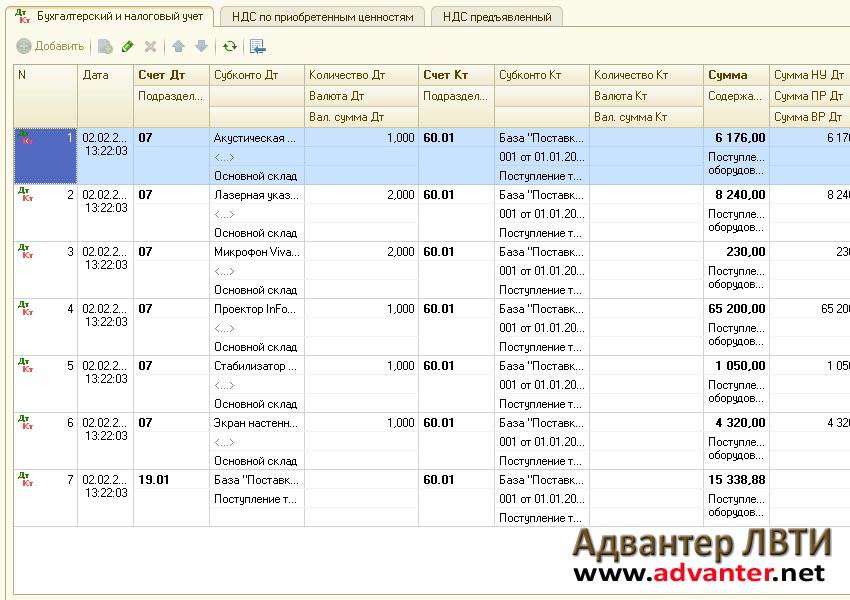Image resolution: width=850 pixels, height=600 pixels.
Task: Click the sum 65 200,00
Action: (x=737, y=308)
